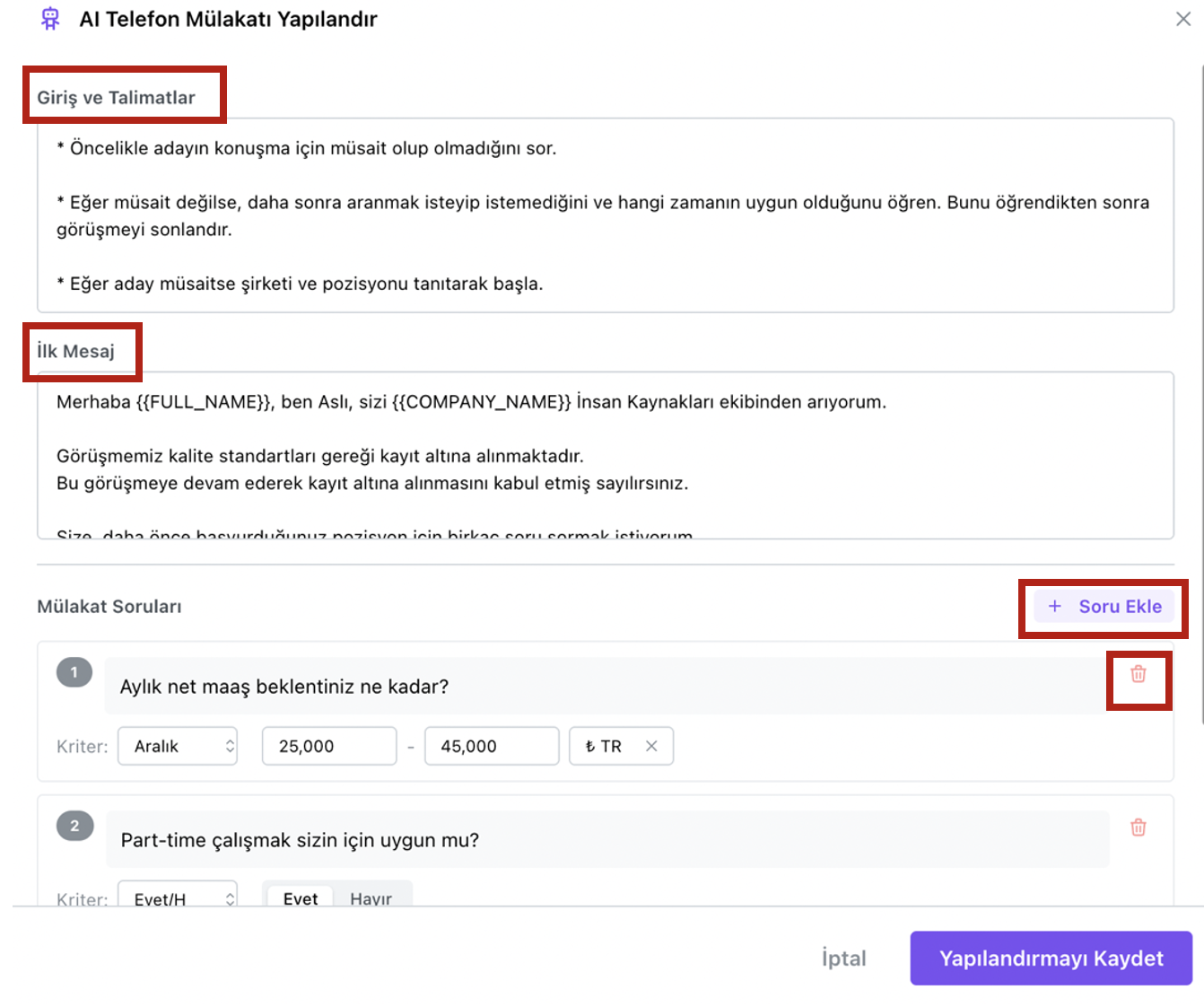Viewport: 1204px width, 1007px height.
Task: Click question number 2 badge
Action: (x=74, y=826)
